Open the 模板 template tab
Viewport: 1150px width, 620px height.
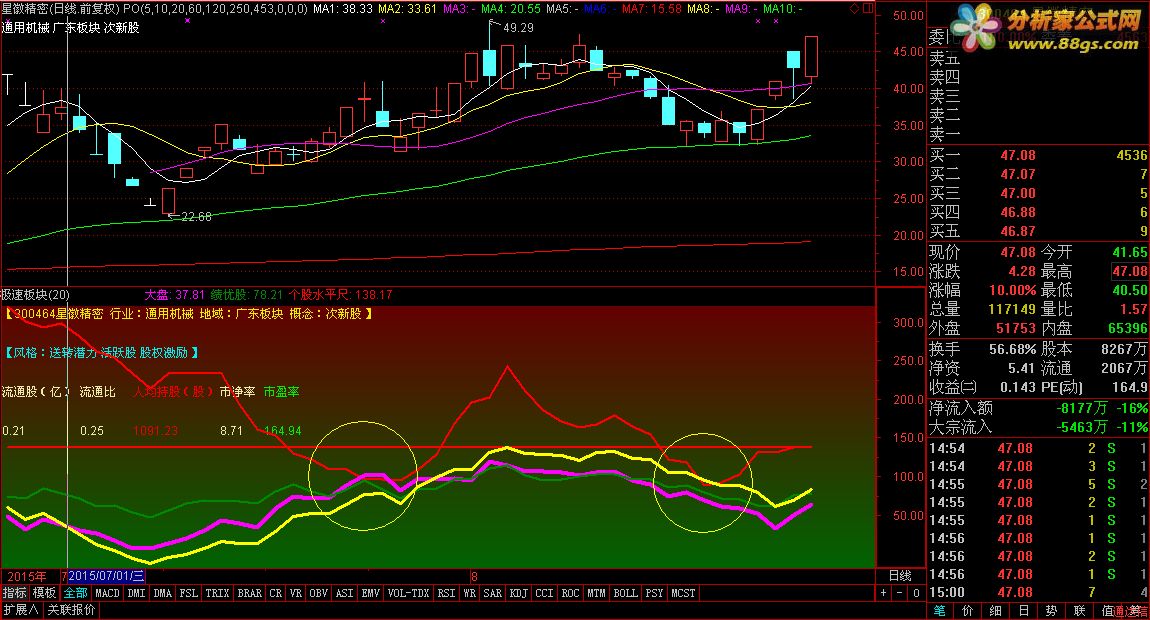click(x=45, y=593)
